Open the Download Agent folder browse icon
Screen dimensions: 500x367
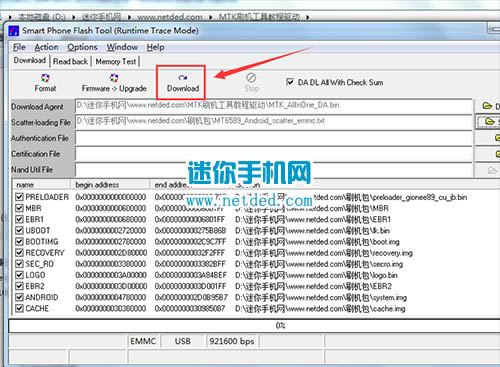tap(487, 106)
